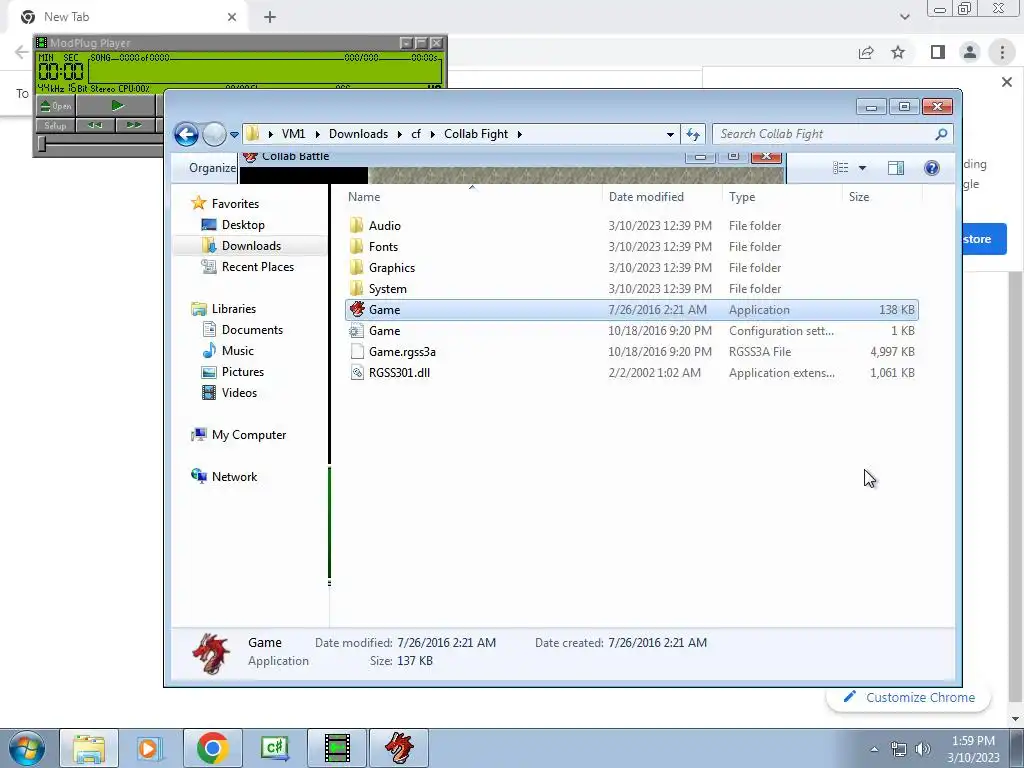Click Setup in ModPlug Player

[56, 125]
